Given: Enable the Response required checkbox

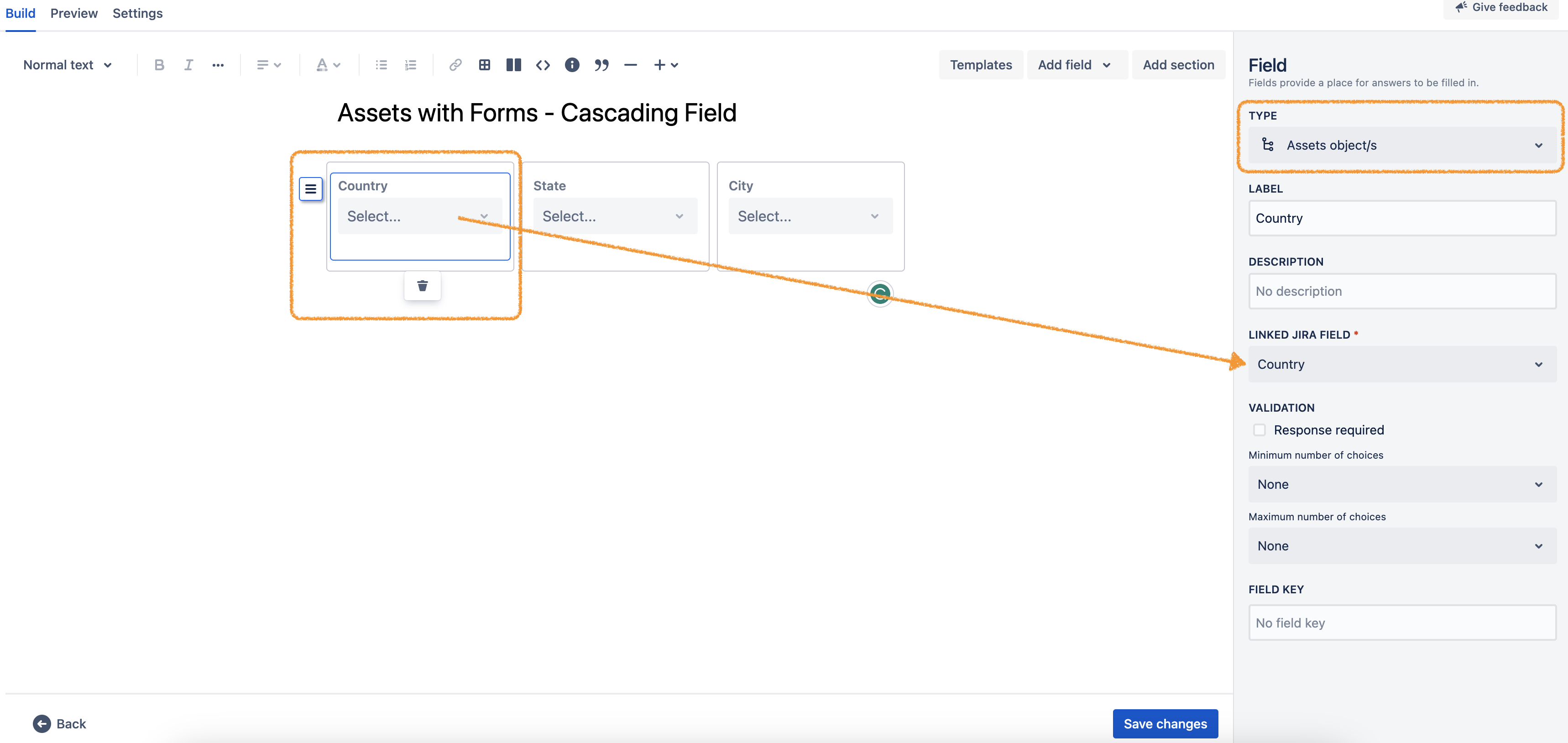Looking at the screenshot, I should 1259,429.
